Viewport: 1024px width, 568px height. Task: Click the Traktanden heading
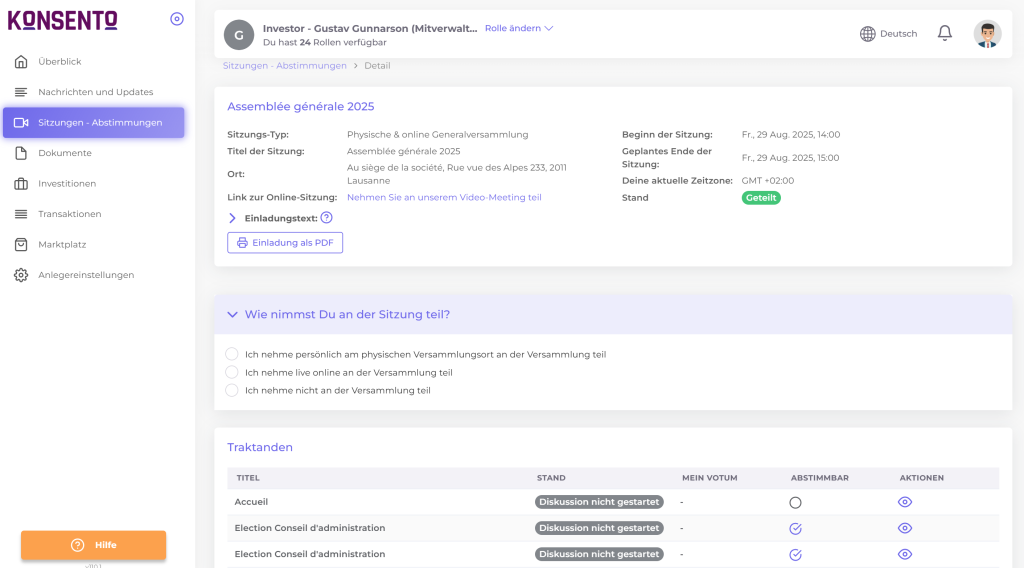[260, 447]
